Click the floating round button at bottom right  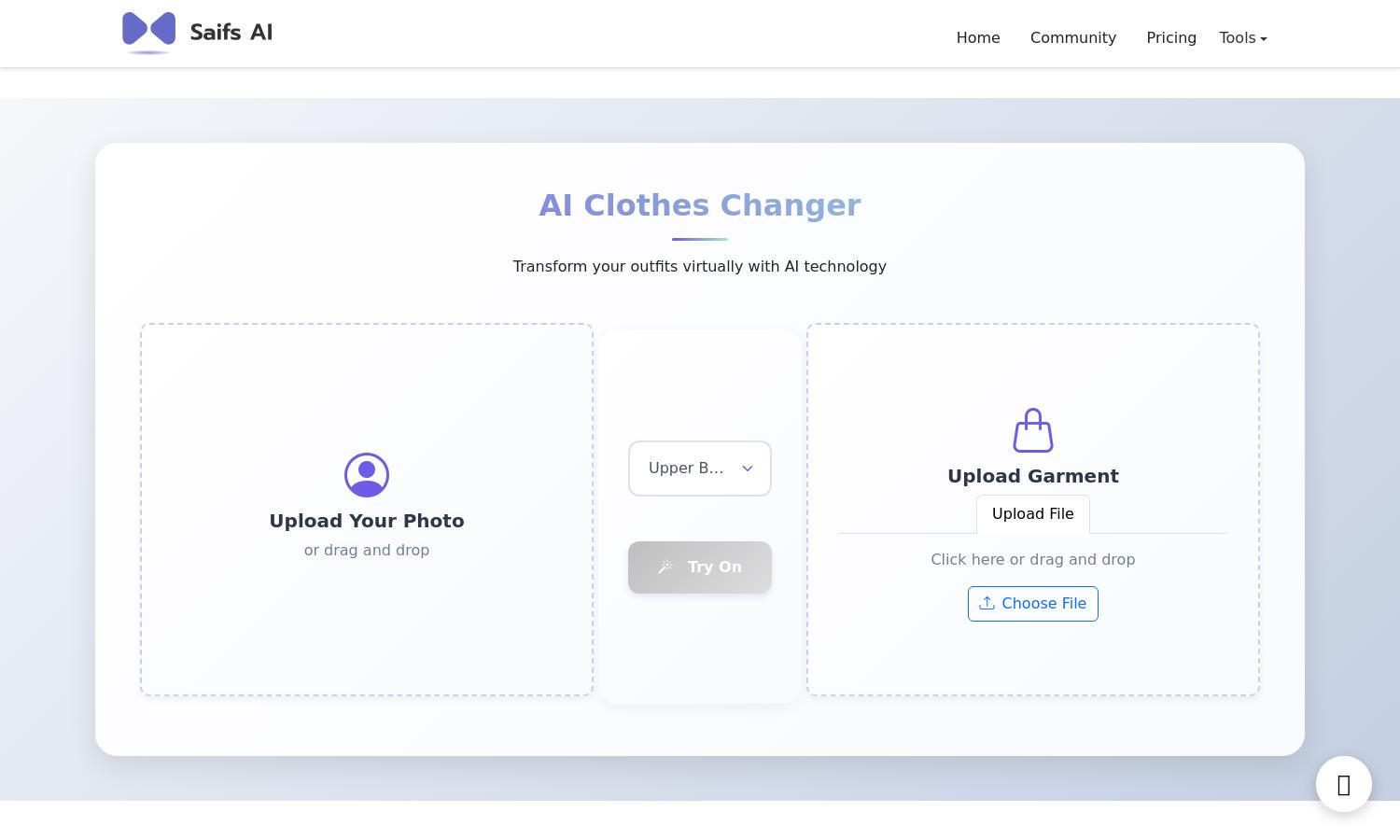[1344, 784]
